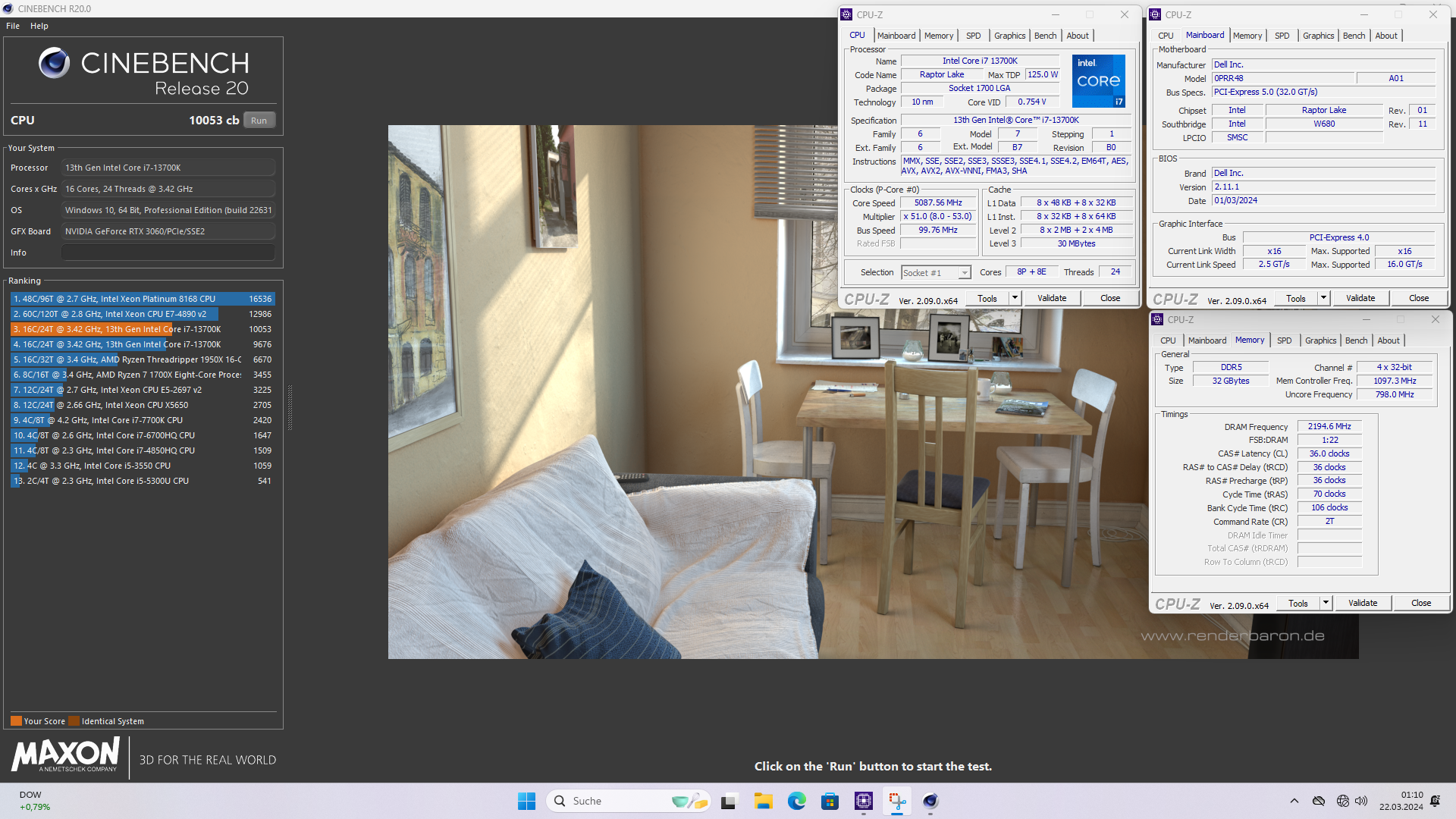Select orange i7-13700K 10053 ranking row

coord(142,329)
